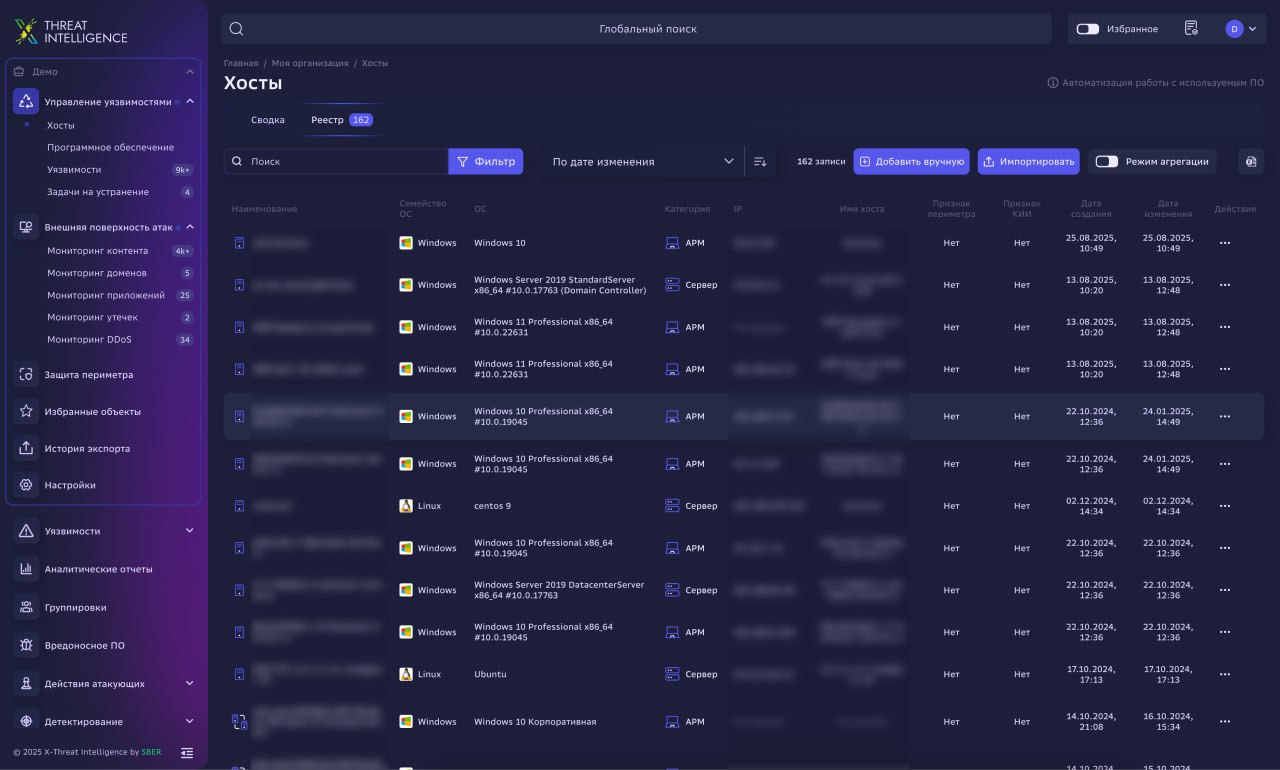Enable Режим агрегации toggle
Screen dimensions: 1280x770
1106,162
